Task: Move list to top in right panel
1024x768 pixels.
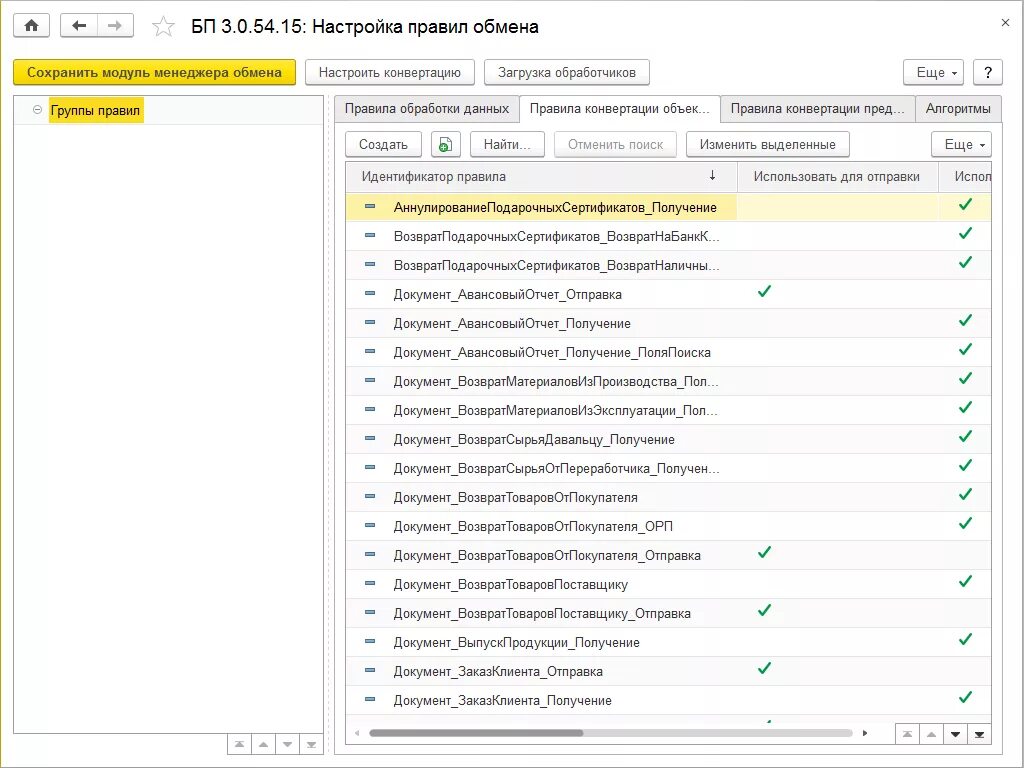Action: point(907,734)
